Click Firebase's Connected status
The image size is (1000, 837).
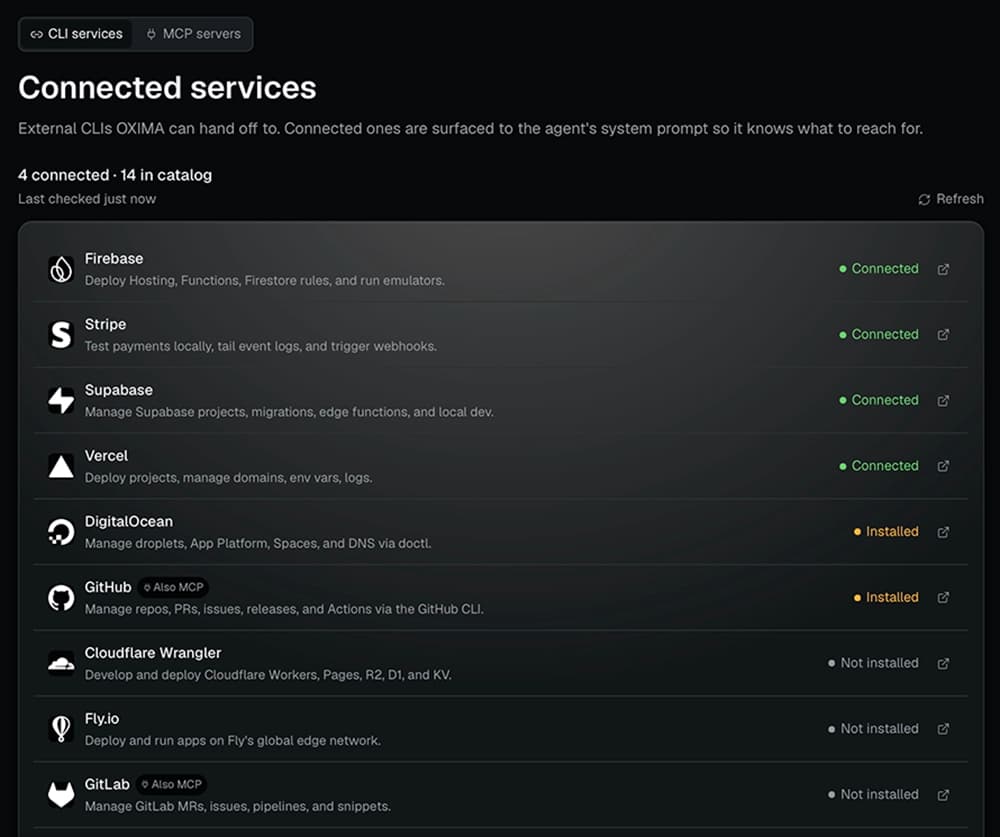pyautogui.click(x=879, y=269)
